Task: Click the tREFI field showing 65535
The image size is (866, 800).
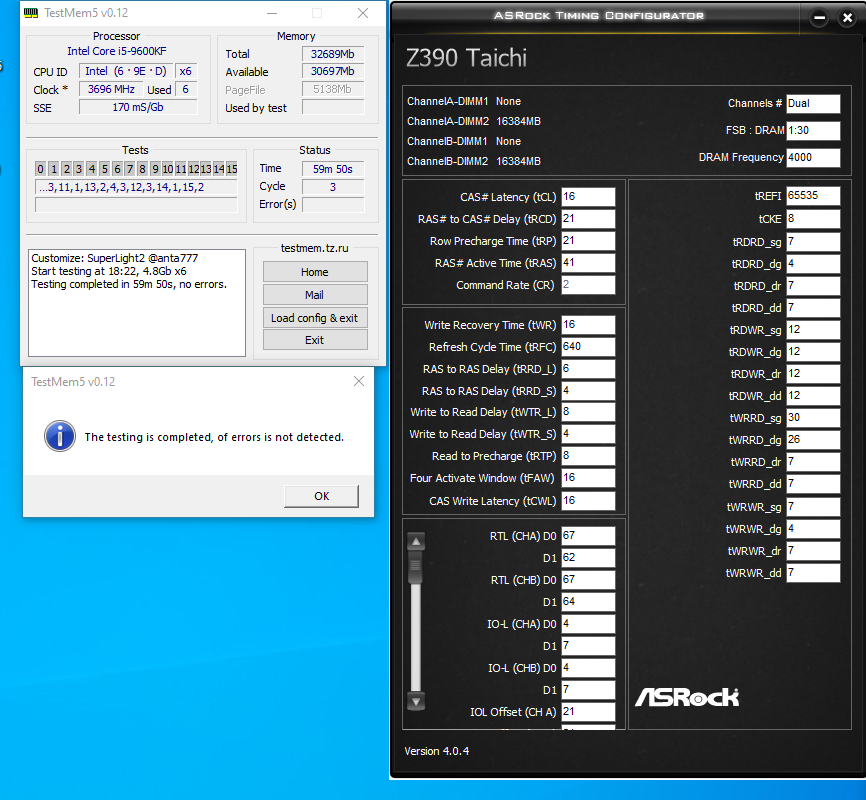Action: coord(814,196)
